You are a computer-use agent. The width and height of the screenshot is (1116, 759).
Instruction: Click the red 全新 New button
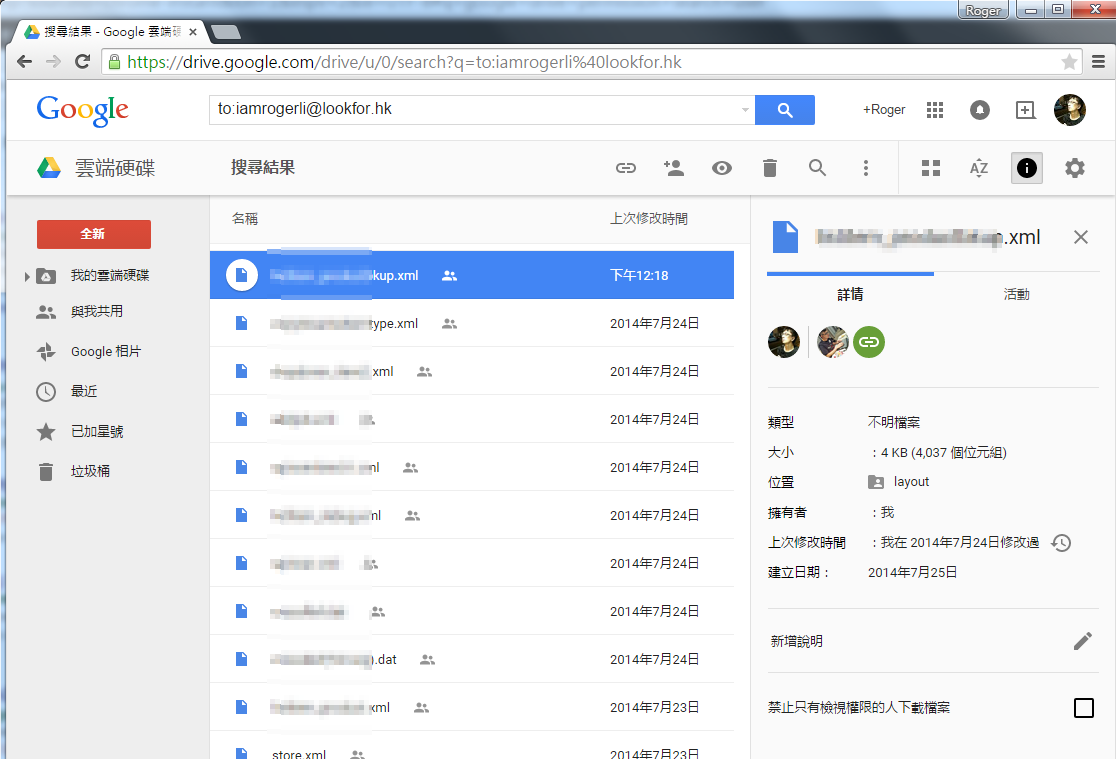pos(94,234)
